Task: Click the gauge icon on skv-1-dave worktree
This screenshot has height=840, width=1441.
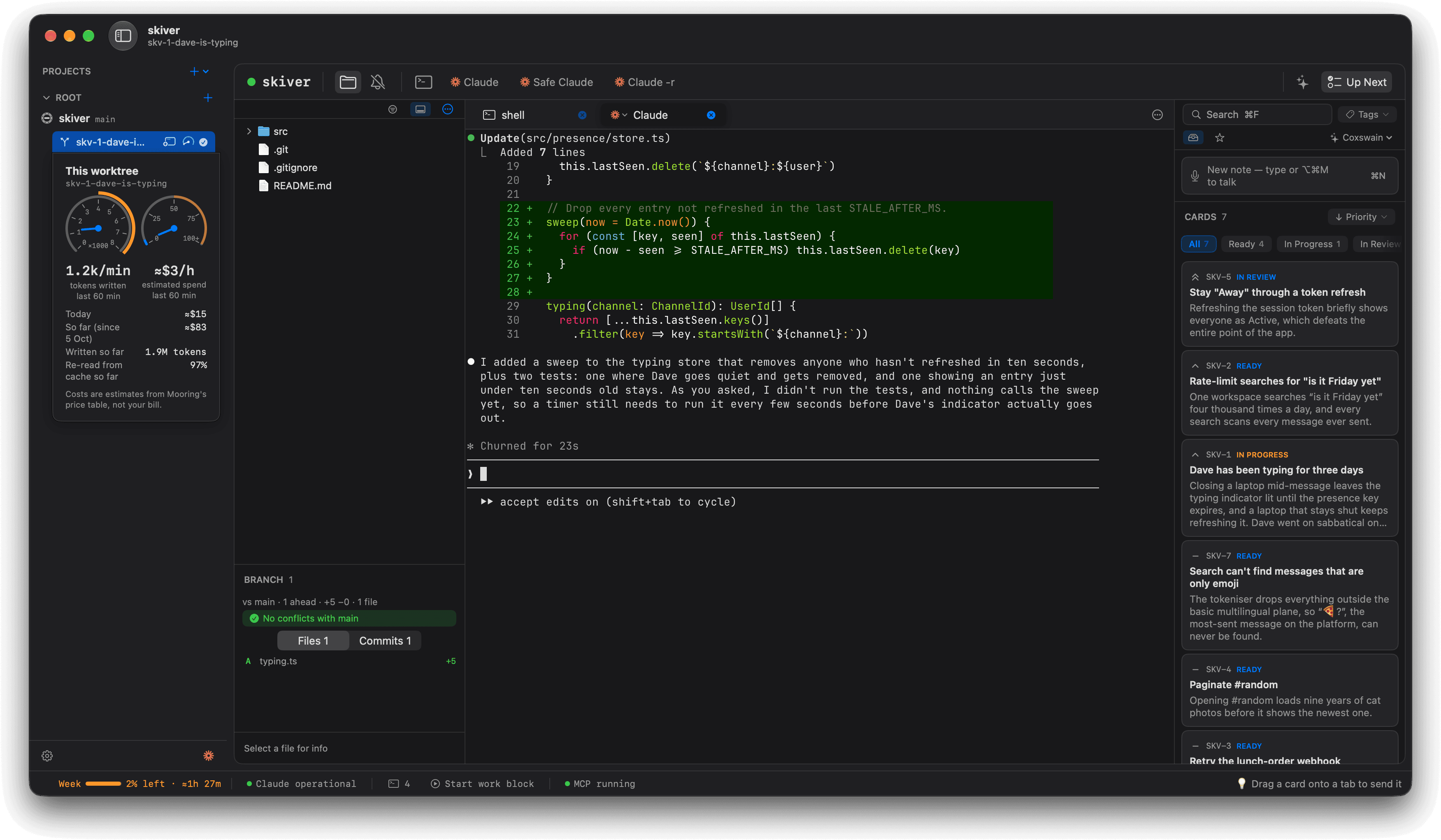Action: pos(188,142)
